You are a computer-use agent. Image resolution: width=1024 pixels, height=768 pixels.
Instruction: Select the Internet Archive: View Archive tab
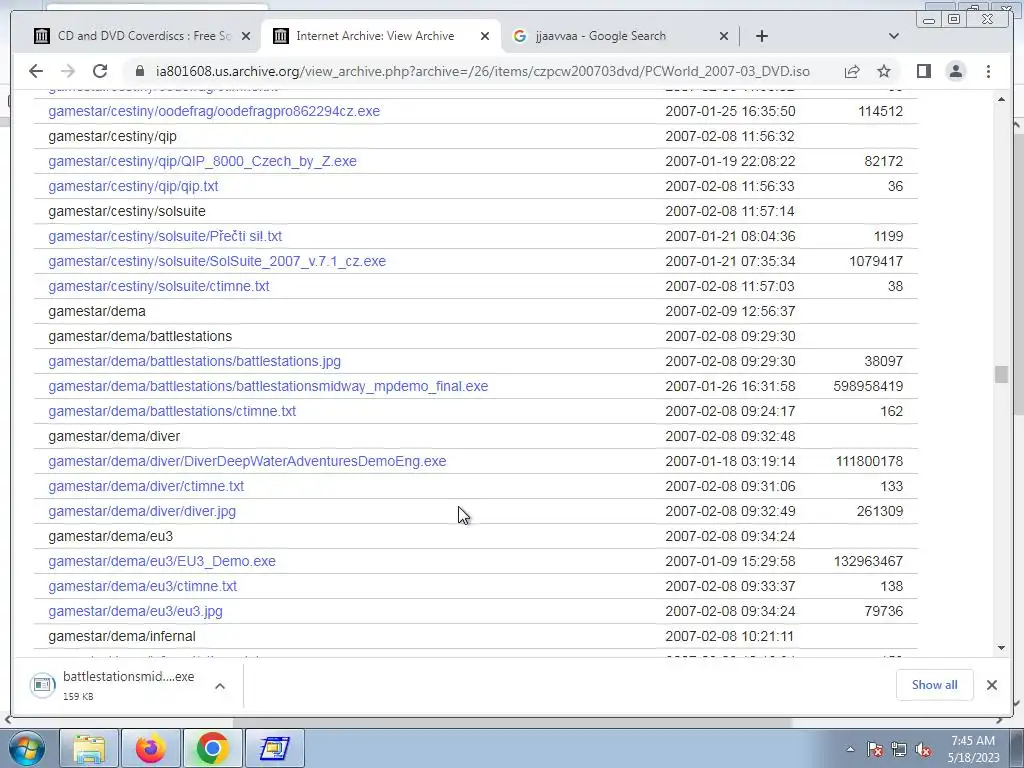click(x=381, y=36)
